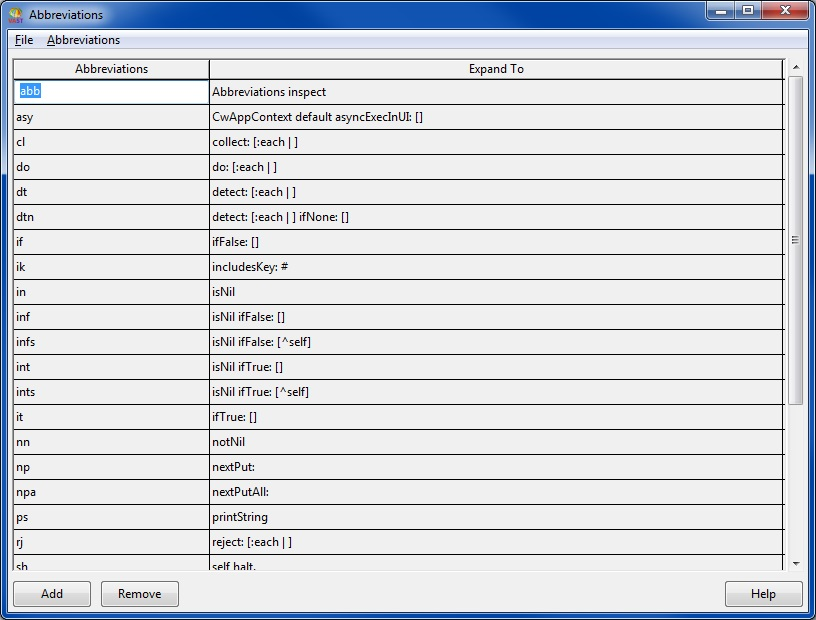Click the vertical scrollbar thumb
This screenshot has width=816, height=620.
[x=796, y=240]
